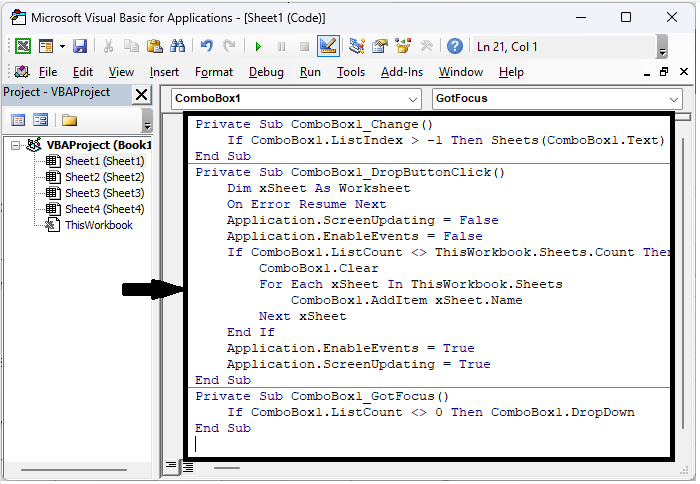The height and width of the screenshot is (484, 700).
Task: Save the workbook with the floppy icon
Action: pyautogui.click(x=80, y=46)
